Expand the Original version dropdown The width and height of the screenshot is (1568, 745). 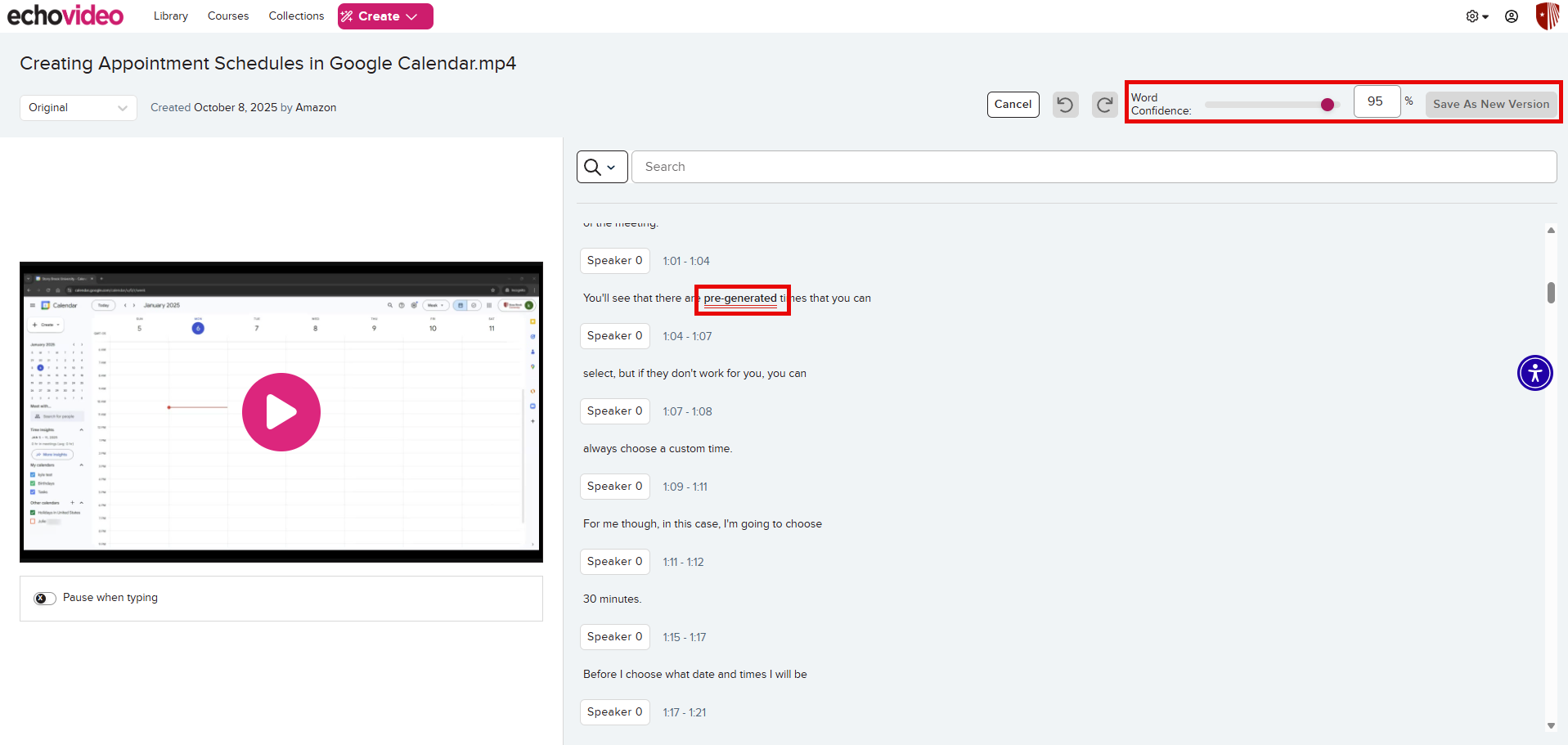pos(78,108)
